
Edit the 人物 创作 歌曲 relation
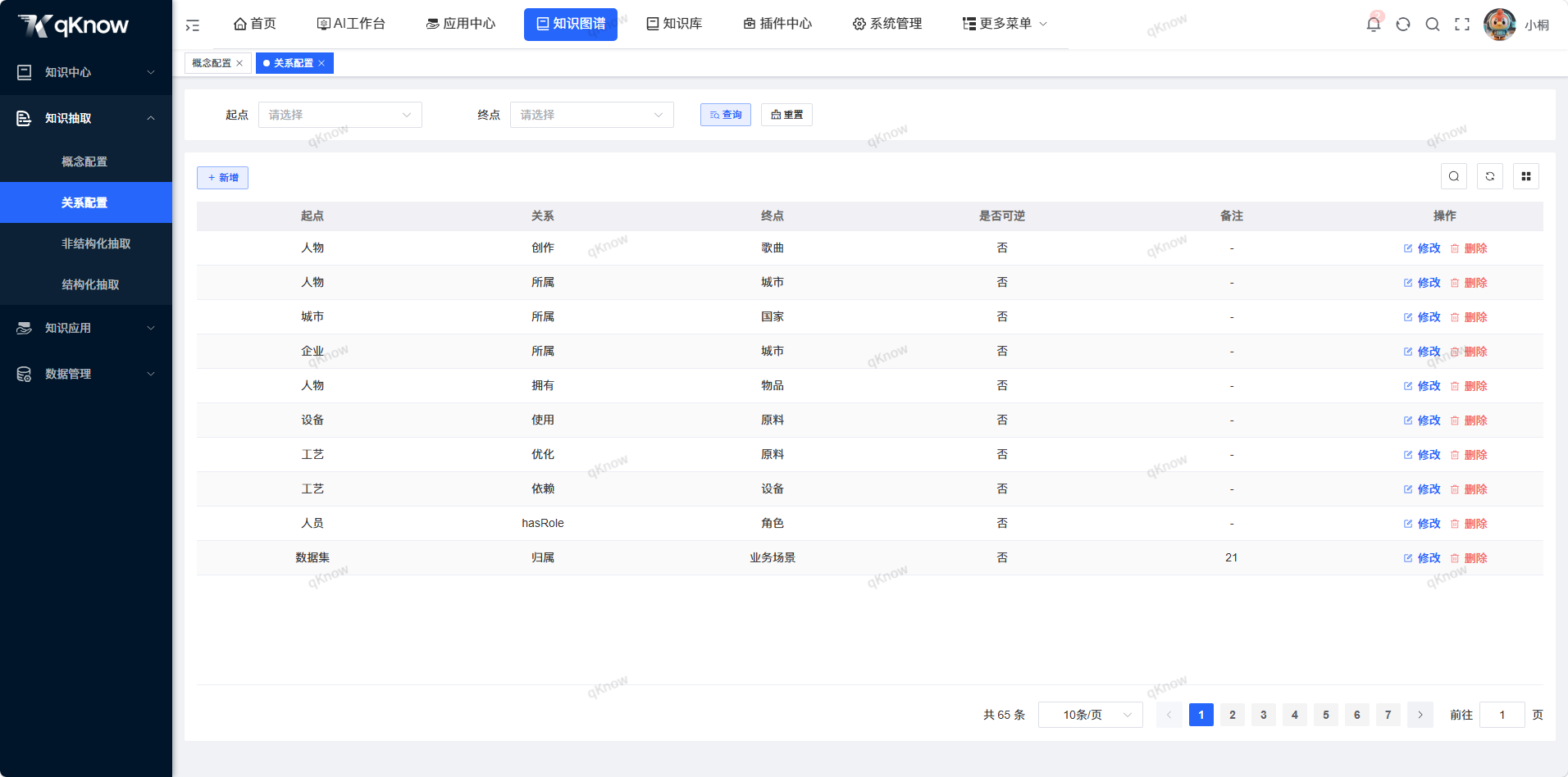tap(1422, 248)
